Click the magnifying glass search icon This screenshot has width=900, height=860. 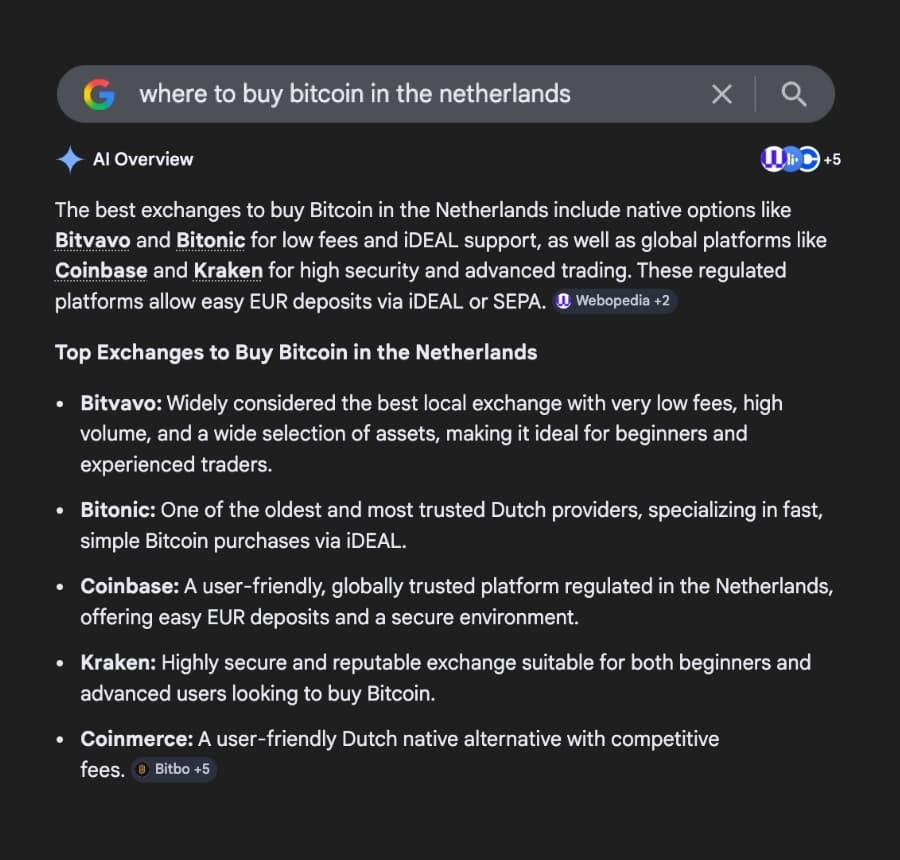[x=794, y=93]
